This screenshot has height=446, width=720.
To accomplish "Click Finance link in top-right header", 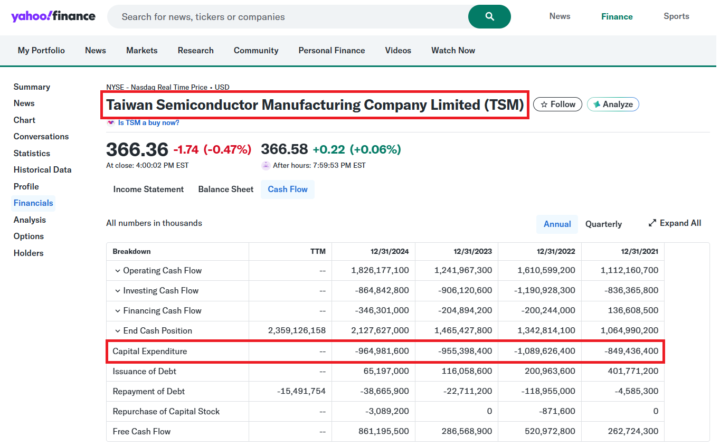I will pos(617,17).
